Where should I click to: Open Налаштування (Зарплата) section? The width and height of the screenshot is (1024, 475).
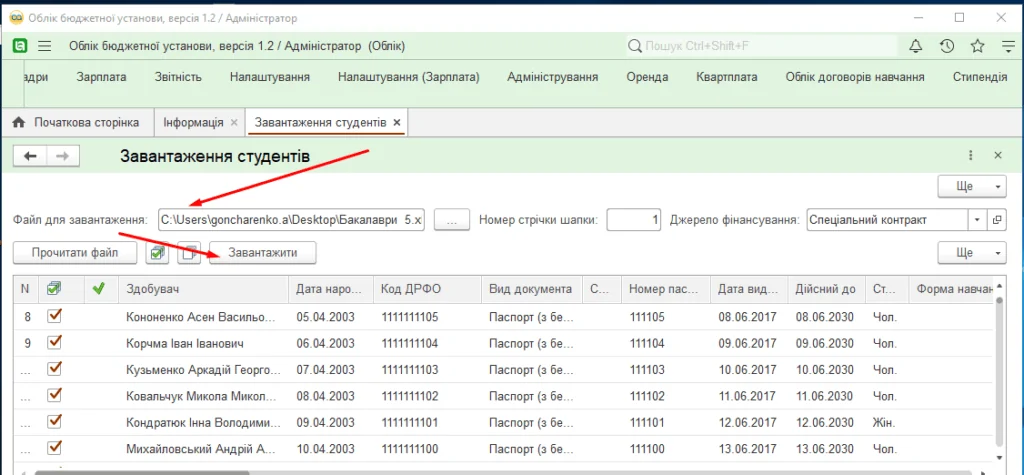(x=409, y=77)
